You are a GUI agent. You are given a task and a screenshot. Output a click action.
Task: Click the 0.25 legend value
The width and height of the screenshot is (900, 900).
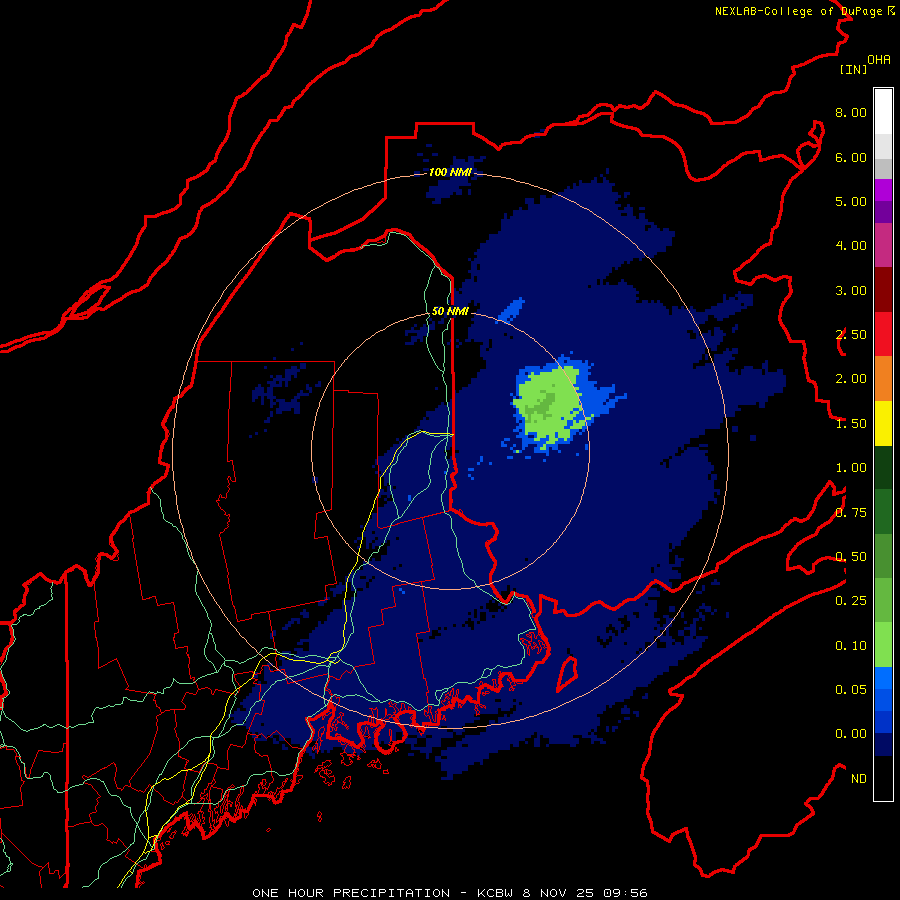pyautogui.click(x=851, y=601)
